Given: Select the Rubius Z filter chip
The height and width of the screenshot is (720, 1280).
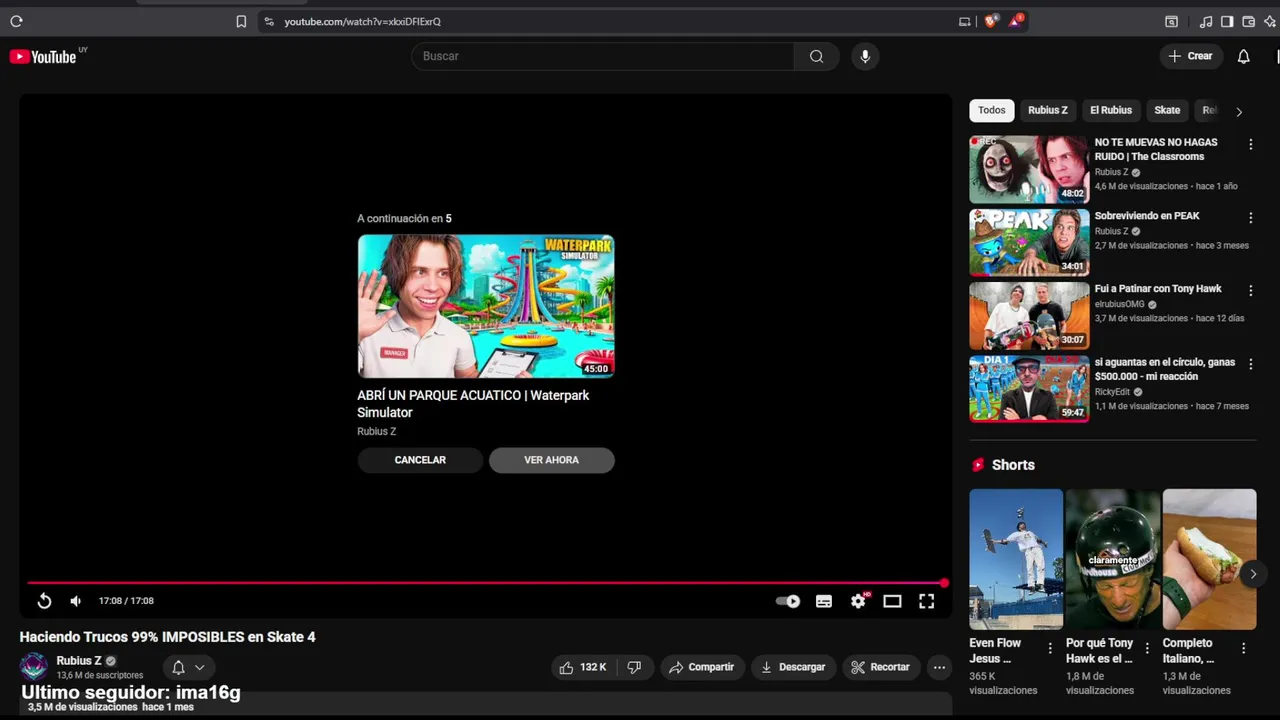Looking at the screenshot, I should coord(1048,110).
